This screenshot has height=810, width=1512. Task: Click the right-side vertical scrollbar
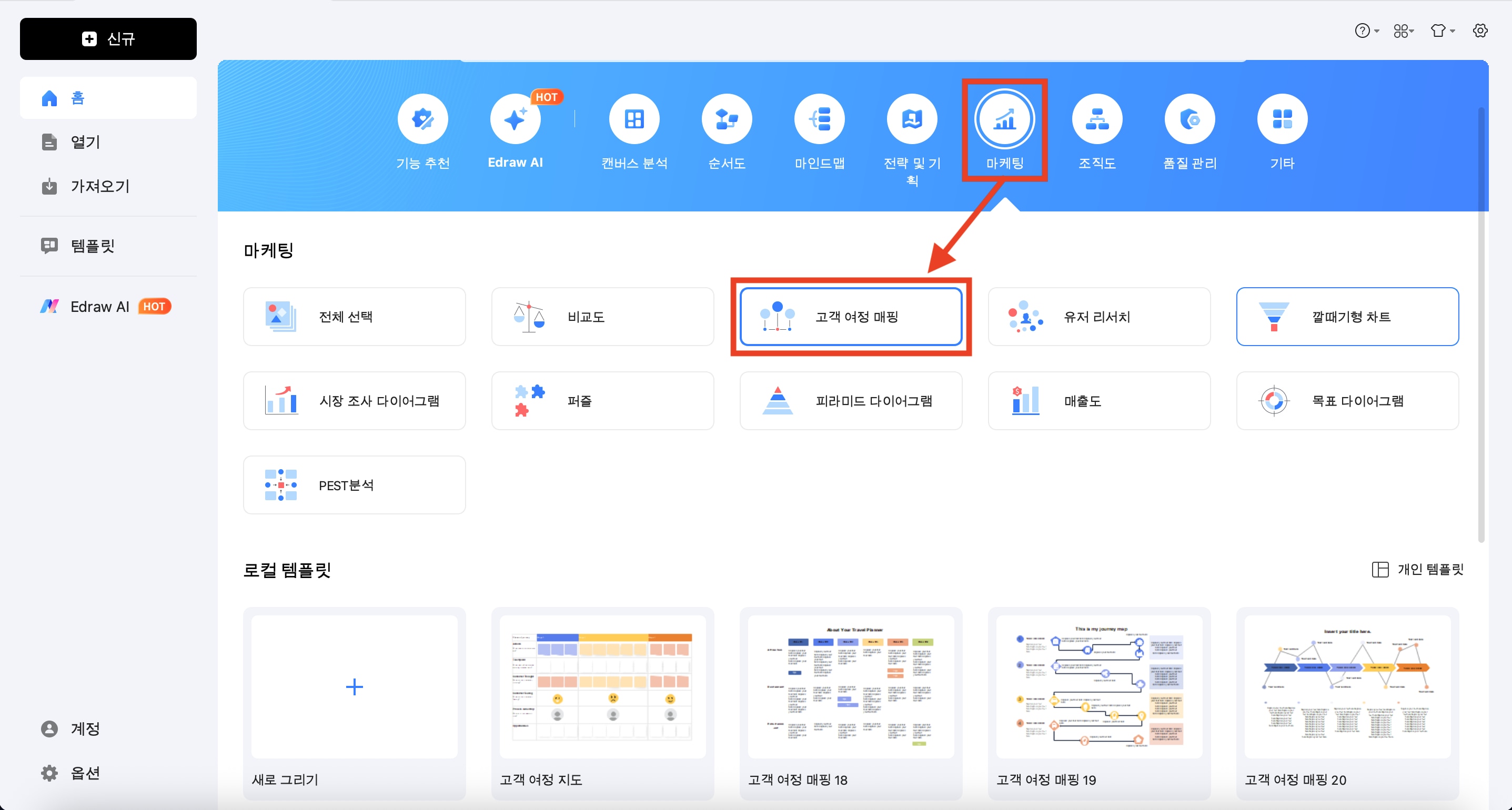tap(1481, 323)
